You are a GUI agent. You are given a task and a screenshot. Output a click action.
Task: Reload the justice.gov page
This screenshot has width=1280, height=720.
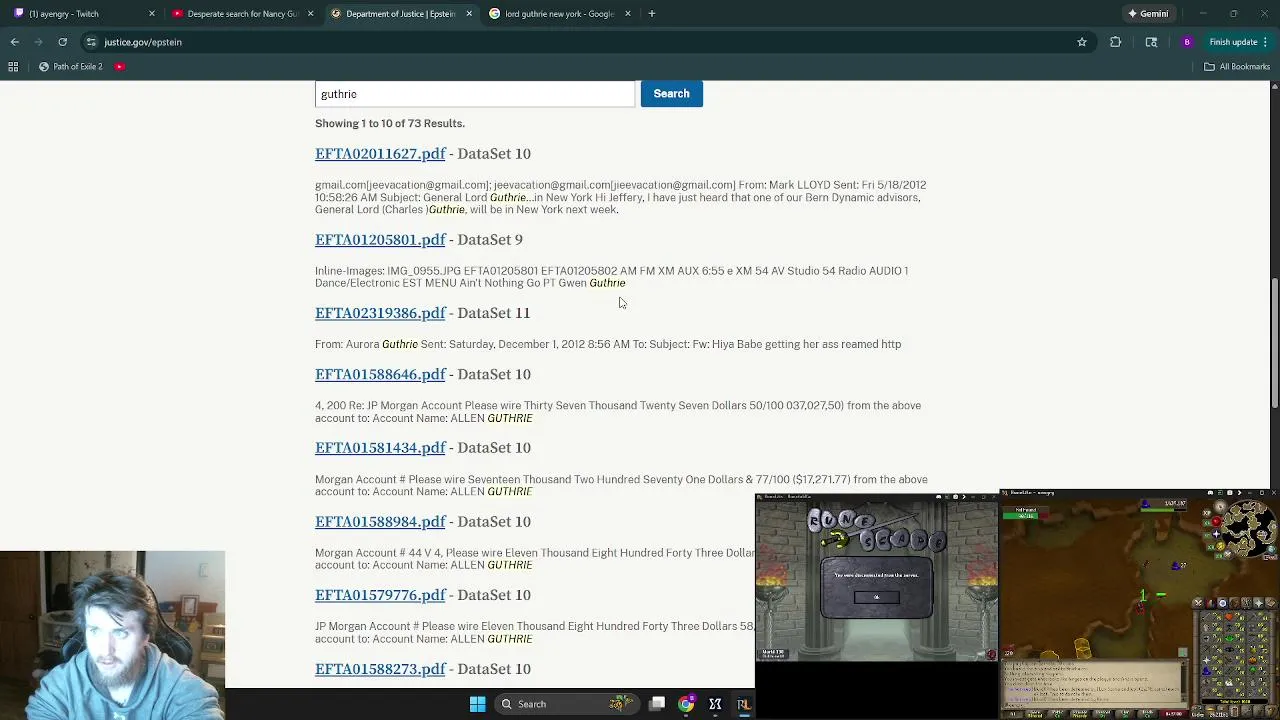point(62,42)
